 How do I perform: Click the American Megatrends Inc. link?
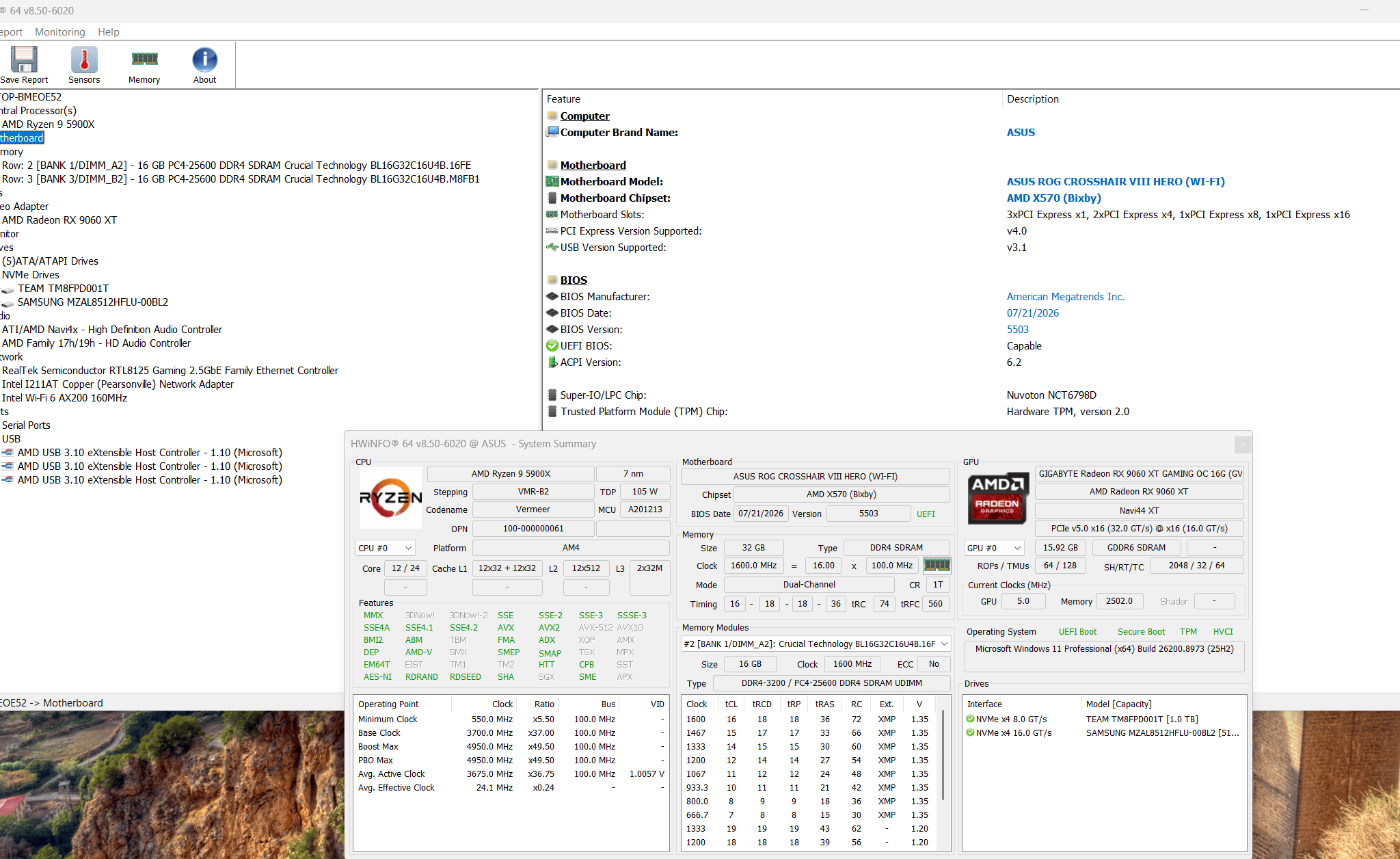click(x=1066, y=296)
